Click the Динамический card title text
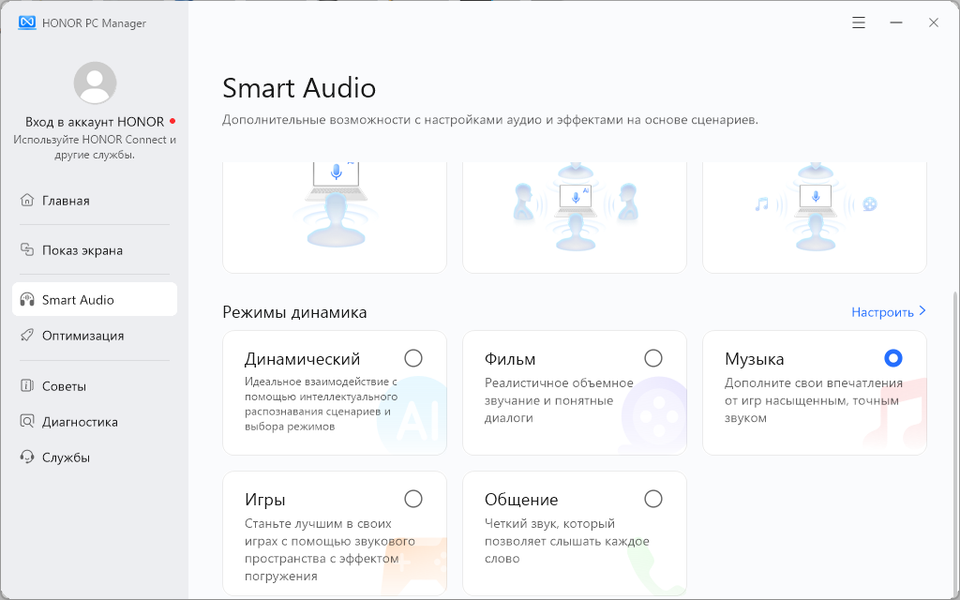960x600 pixels. click(x=302, y=359)
